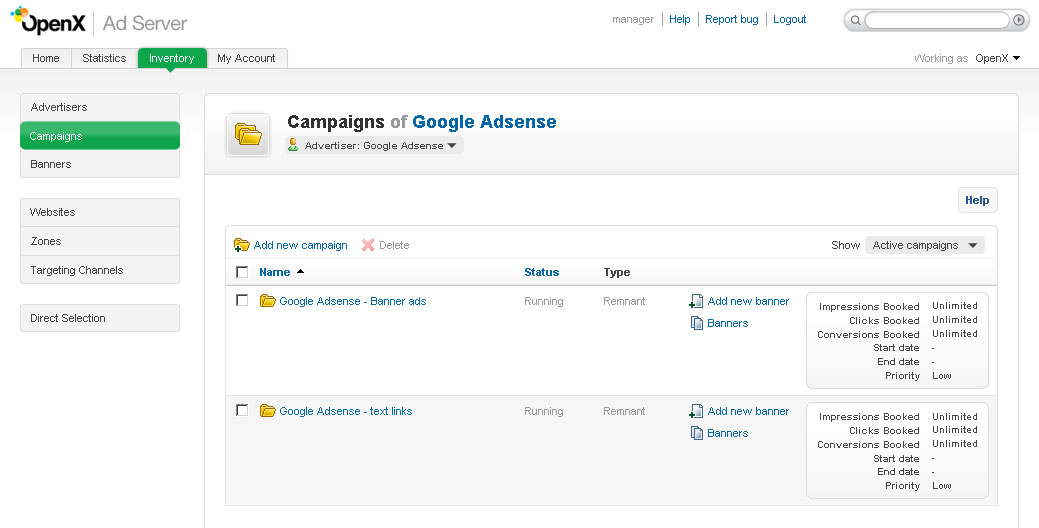Click Remnant type of text links campaign

(624, 411)
